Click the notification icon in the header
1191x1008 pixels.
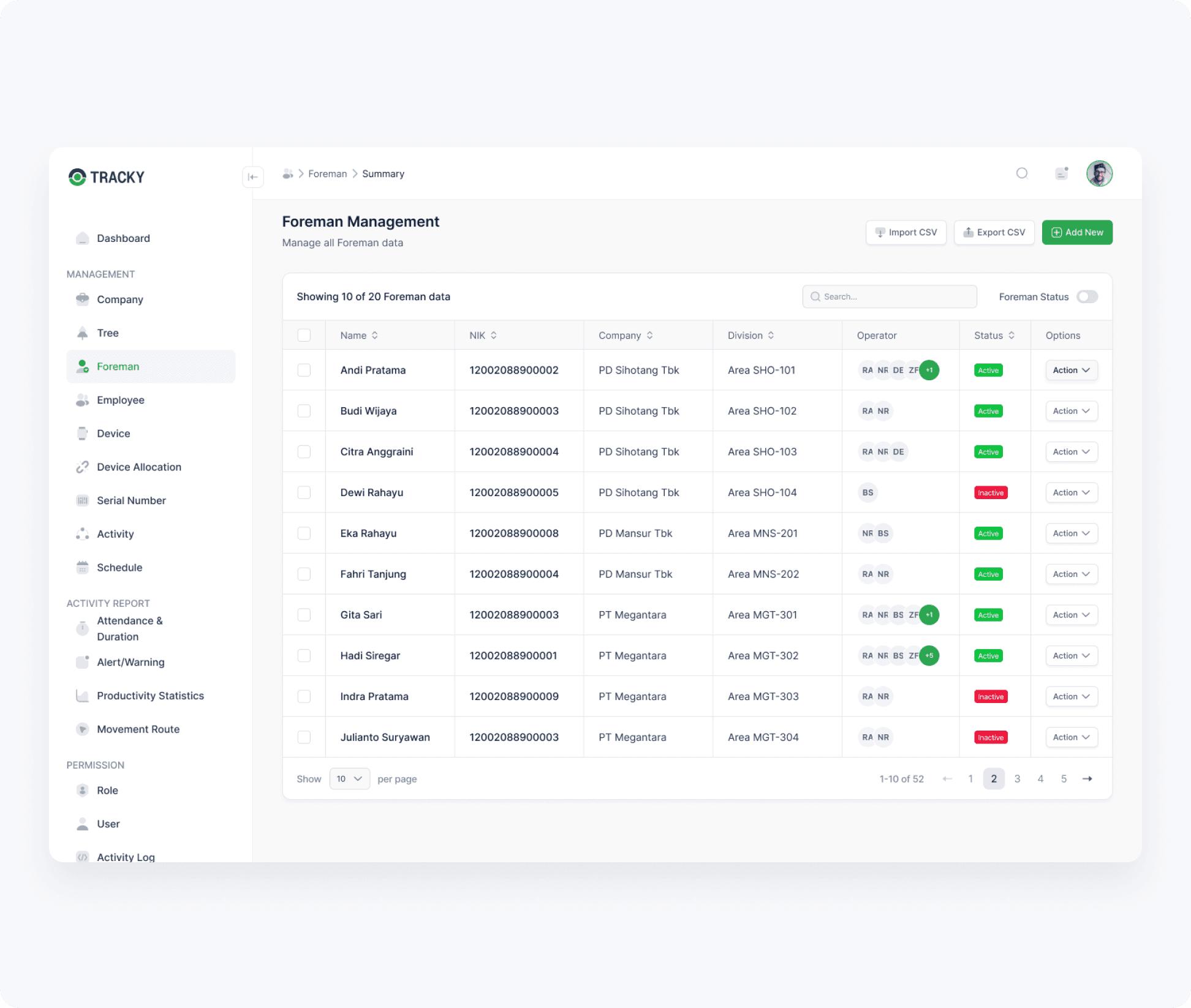pos(1062,173)
